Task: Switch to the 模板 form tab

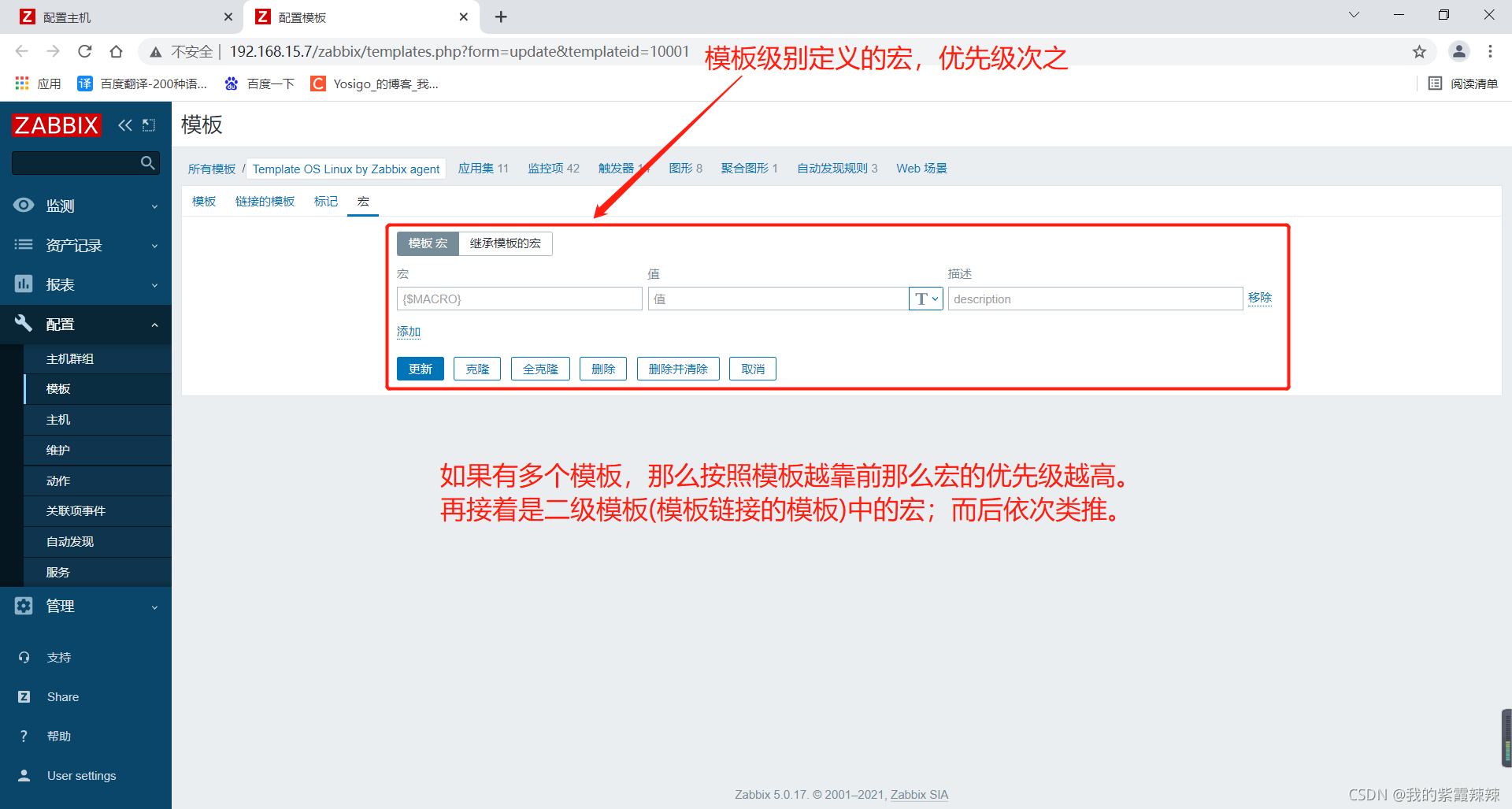Action: point(204,202)
